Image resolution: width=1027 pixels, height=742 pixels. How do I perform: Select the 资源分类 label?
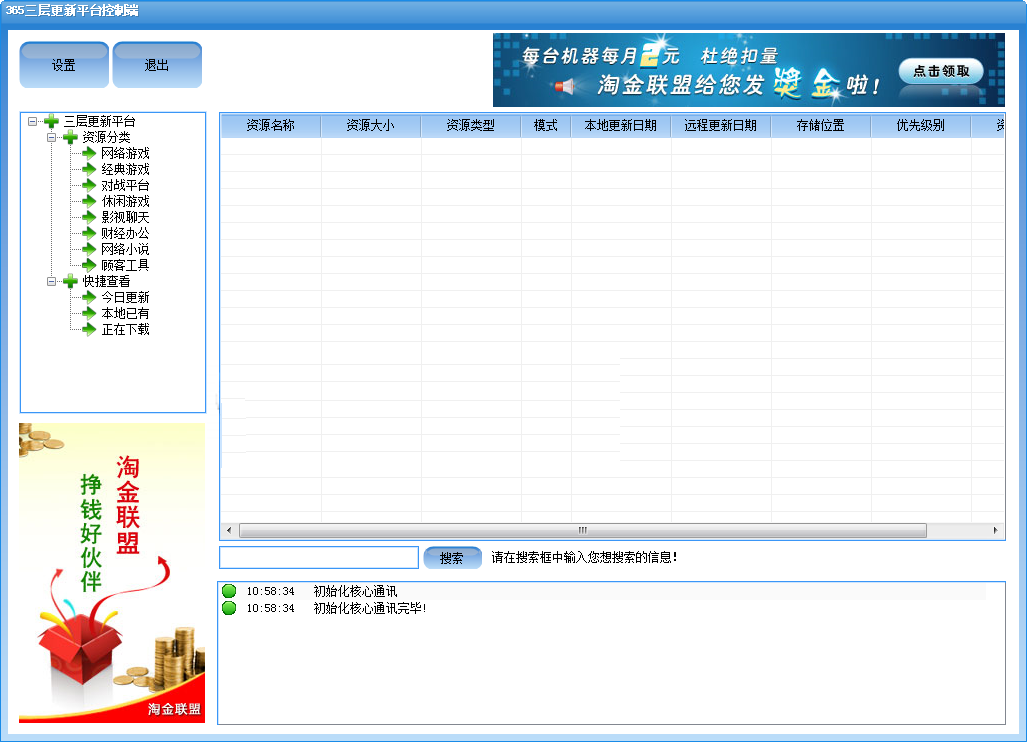coord(106,138)
